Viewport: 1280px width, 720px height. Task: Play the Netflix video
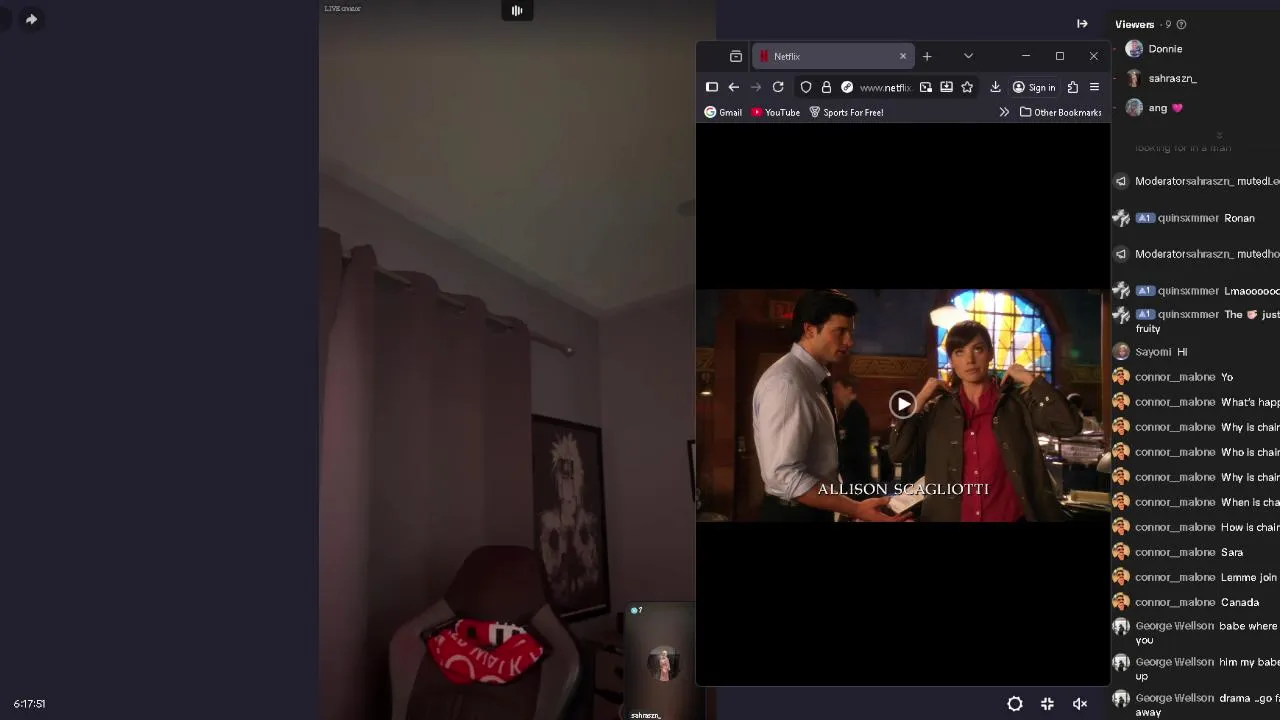pos(903,404)
